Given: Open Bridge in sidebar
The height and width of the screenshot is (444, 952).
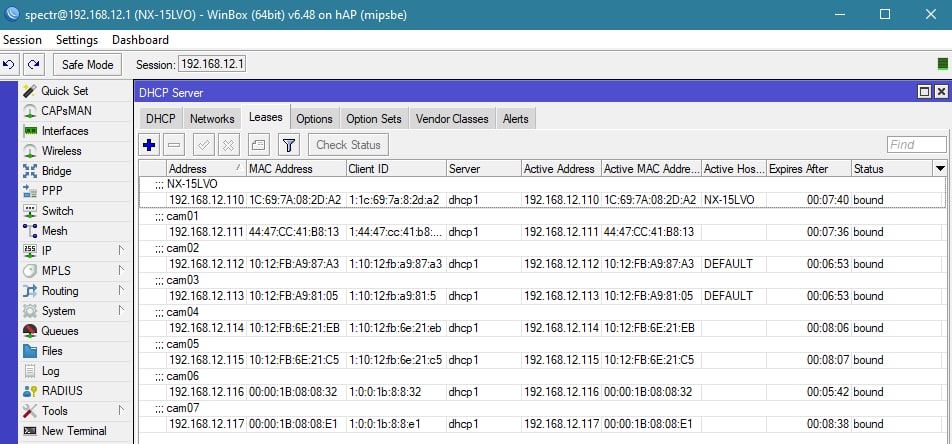Looking at the screenshot, I should pyautogui.click(x=56, y=171).
